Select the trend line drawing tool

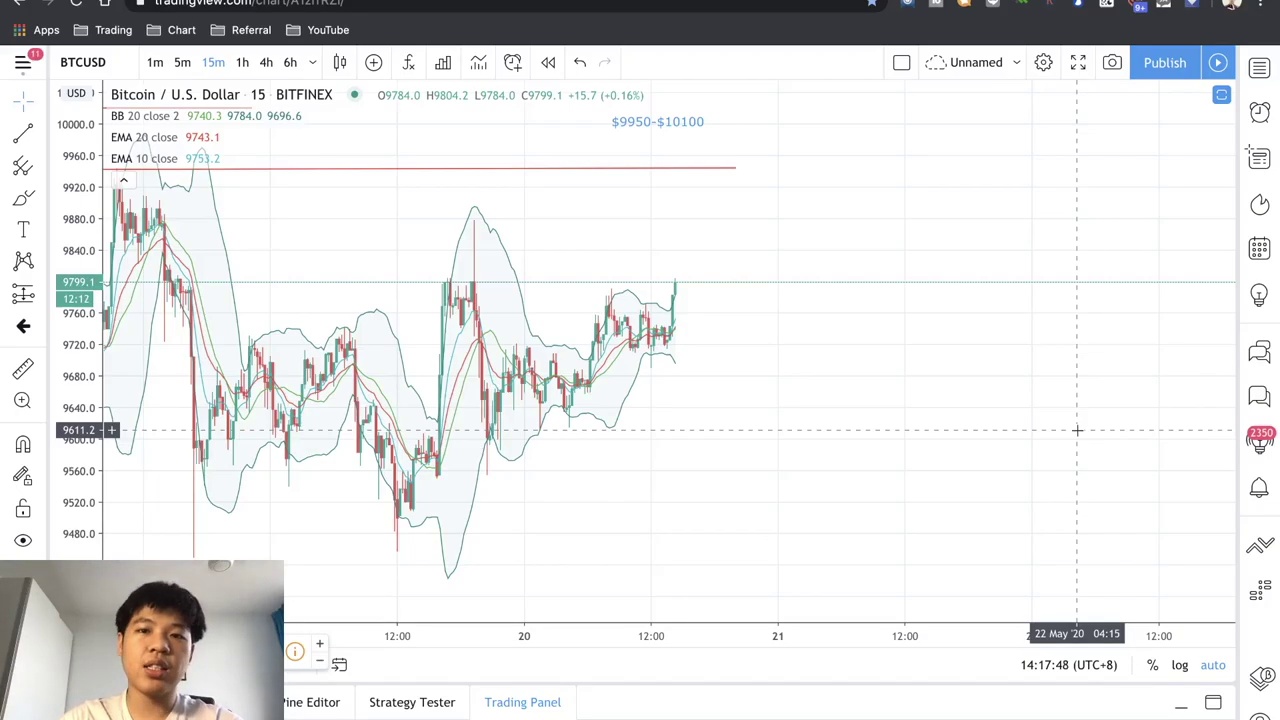(x=23, y=133)
